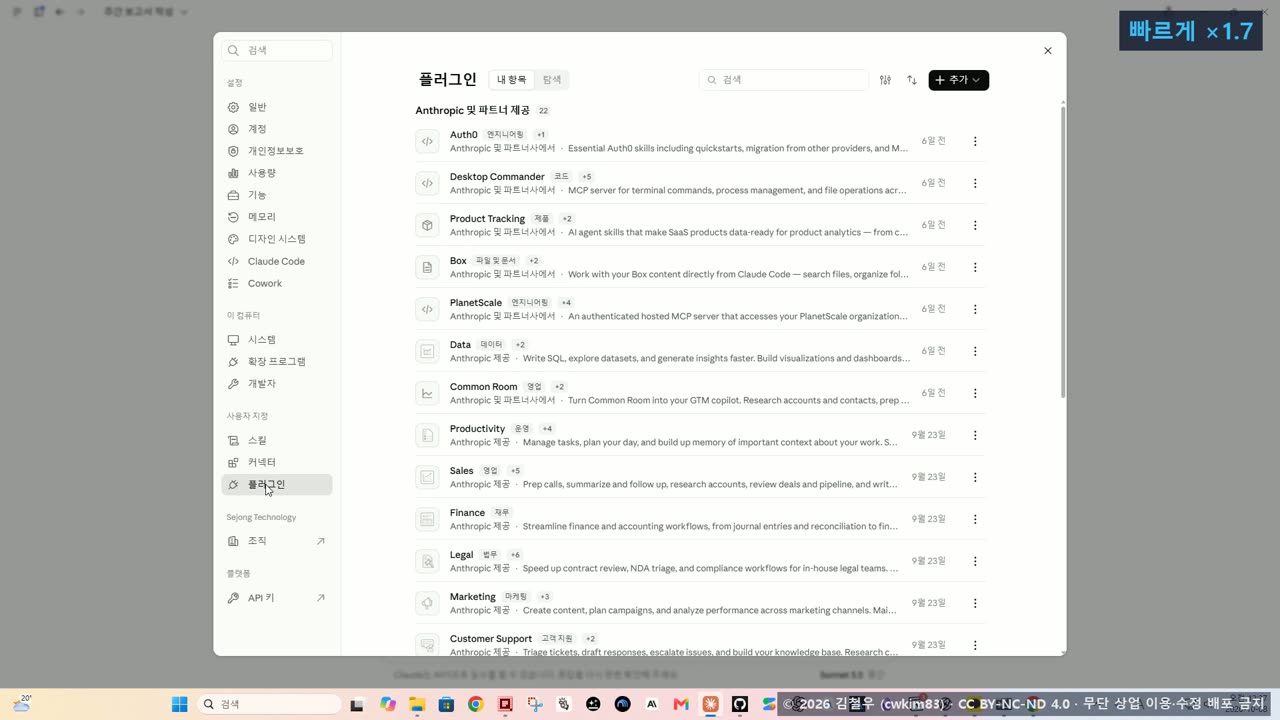The height and width of the screenshot is (720, 1280).
Task: Click the sort order arrows icon
Action: click(912, 80)
